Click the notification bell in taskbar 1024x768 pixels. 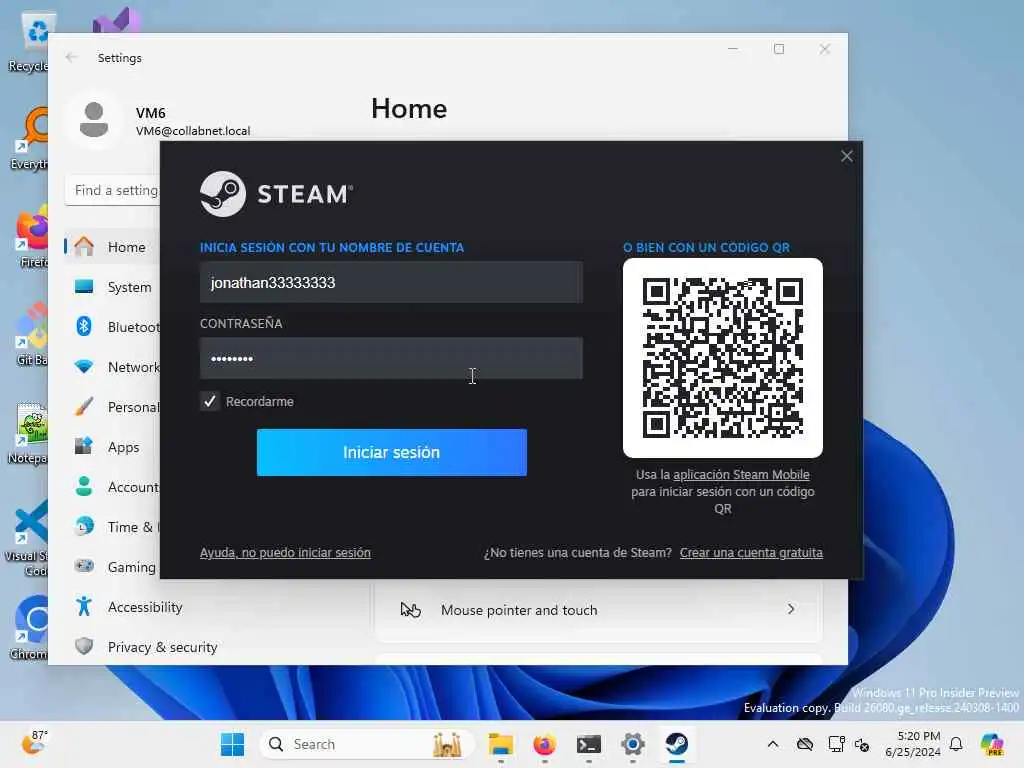pos(956,744)
